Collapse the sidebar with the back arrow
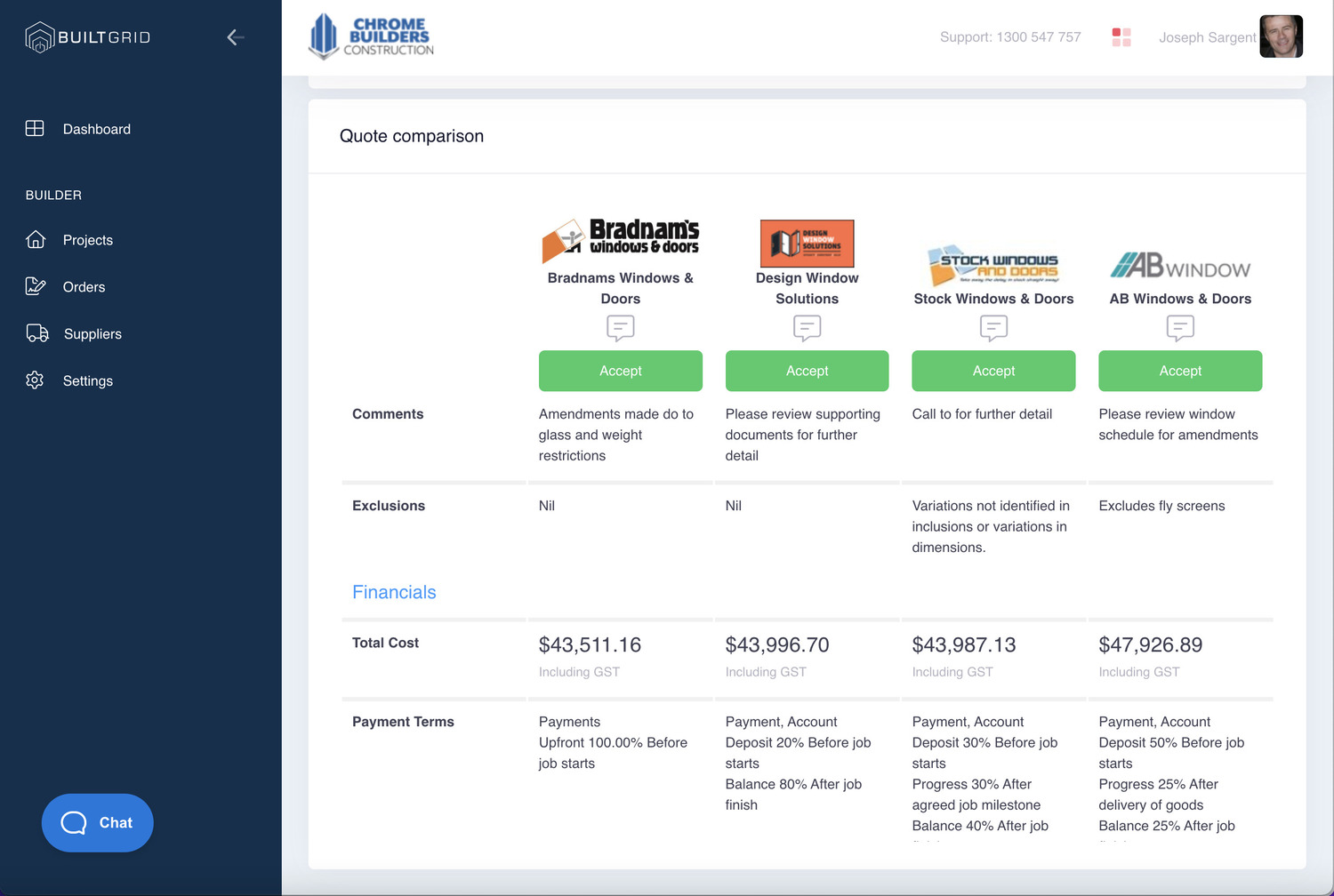The height and width of the screenshot is (896, 1334). (235, 37)
